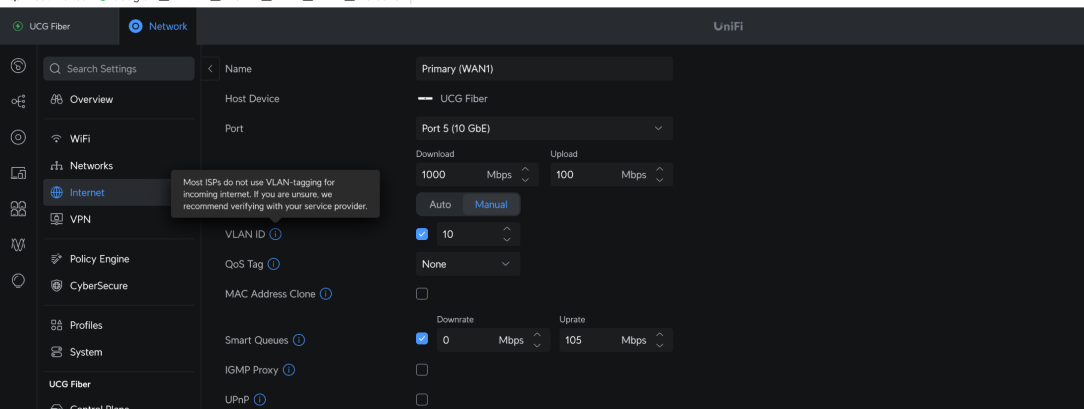The image size is (1084, 409).
Task: Edit the Name field Primary (WAN1)
Action: click(544, 69)
